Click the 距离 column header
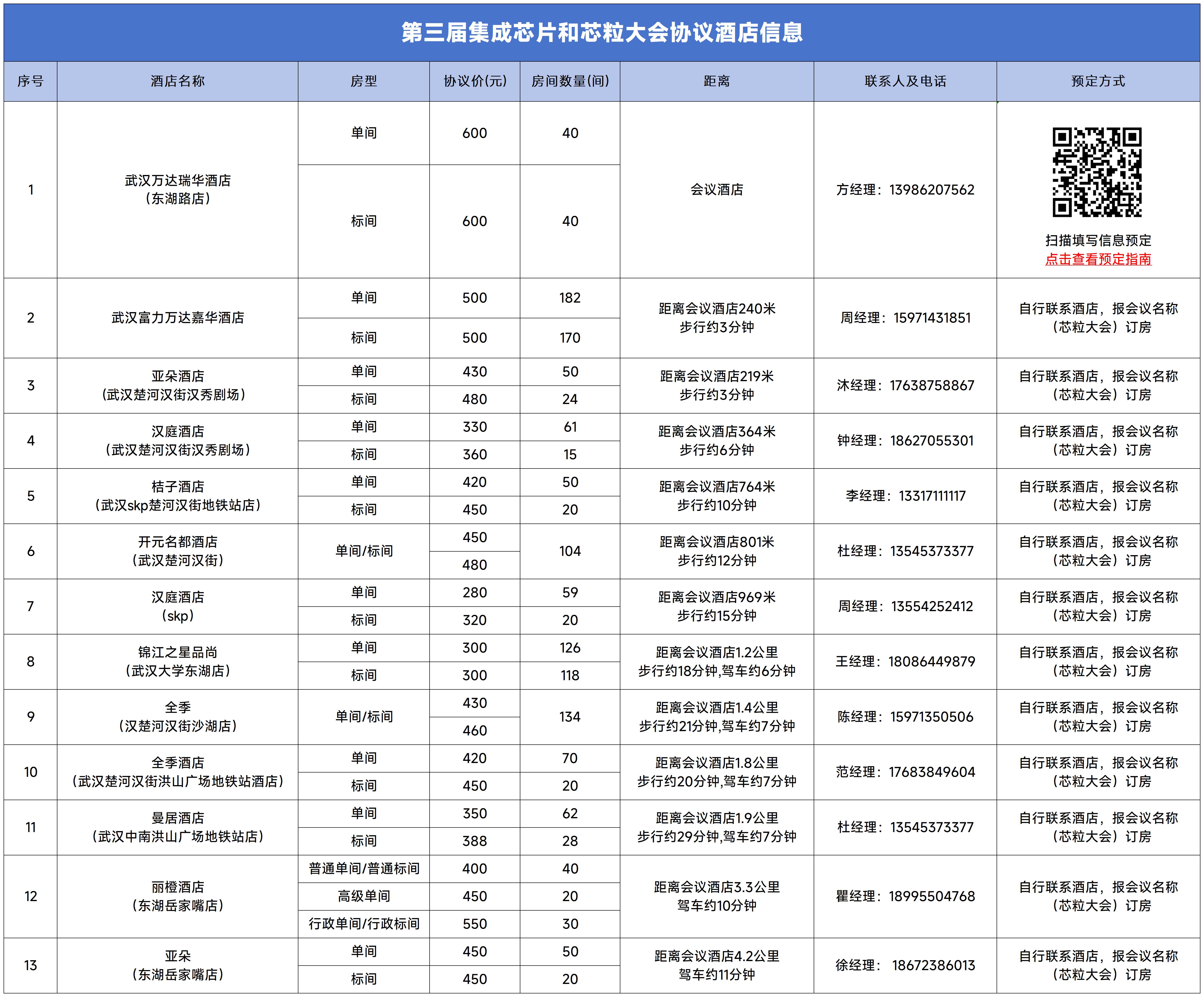 coord(717,81)
